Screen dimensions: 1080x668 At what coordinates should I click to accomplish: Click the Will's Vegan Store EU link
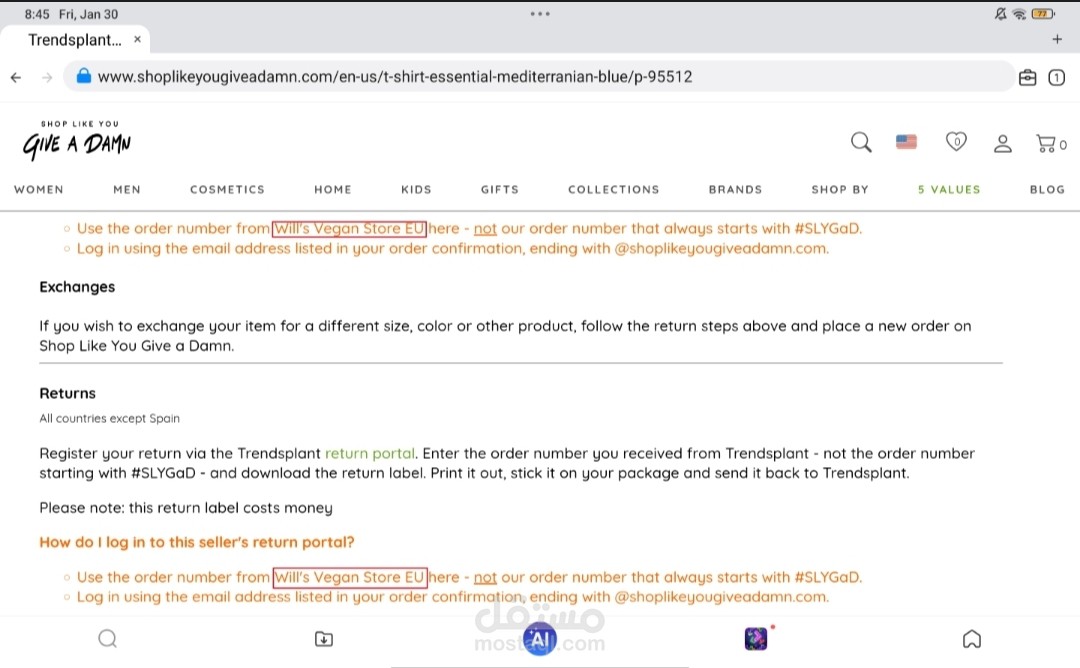tap(349, 228)
